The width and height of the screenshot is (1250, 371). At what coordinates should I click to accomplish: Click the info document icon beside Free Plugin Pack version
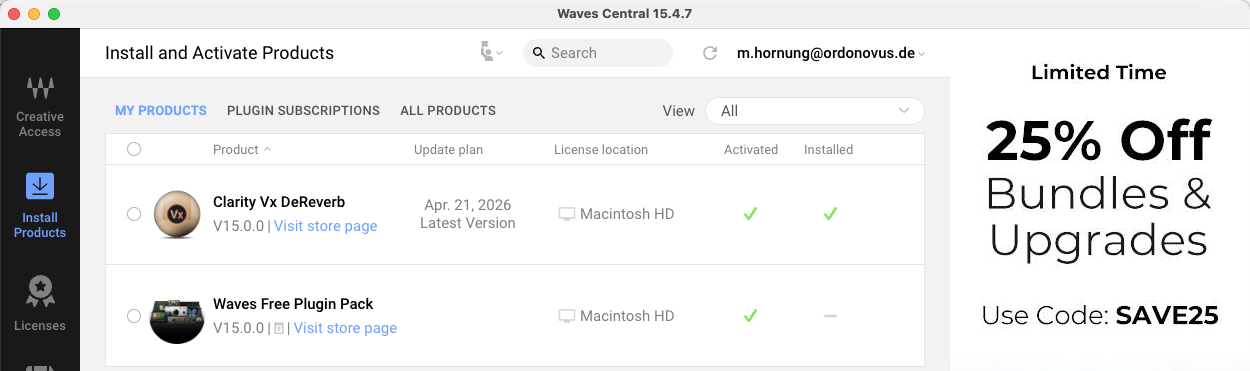click(x=279, y=328)
